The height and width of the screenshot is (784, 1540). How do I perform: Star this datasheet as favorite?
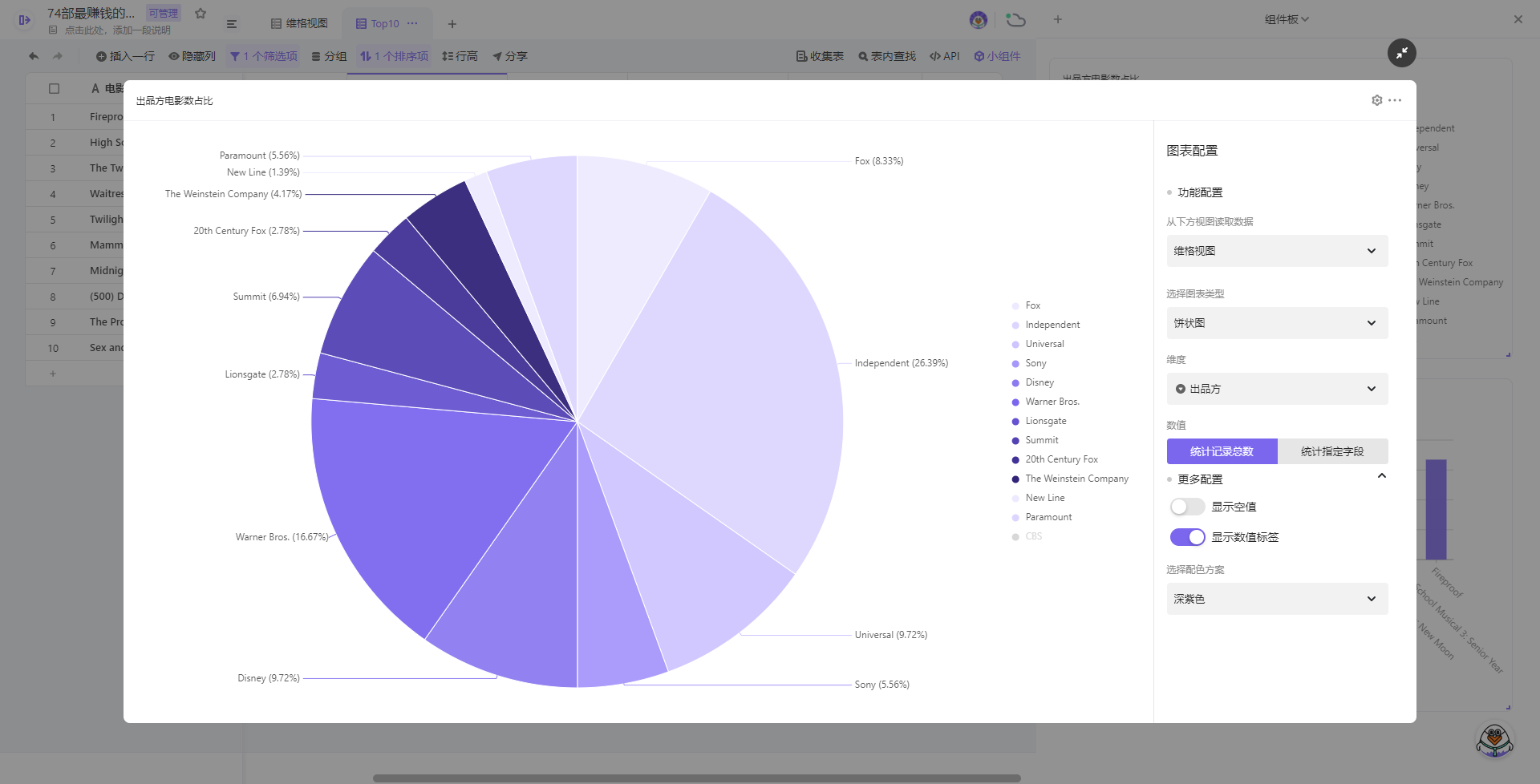coord(201,14)
